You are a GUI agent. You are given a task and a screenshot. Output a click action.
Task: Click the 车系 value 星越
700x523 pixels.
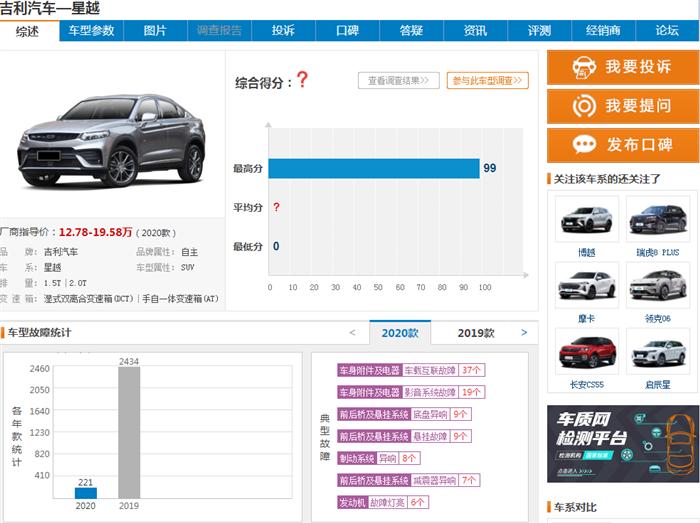tap(53, 268)
